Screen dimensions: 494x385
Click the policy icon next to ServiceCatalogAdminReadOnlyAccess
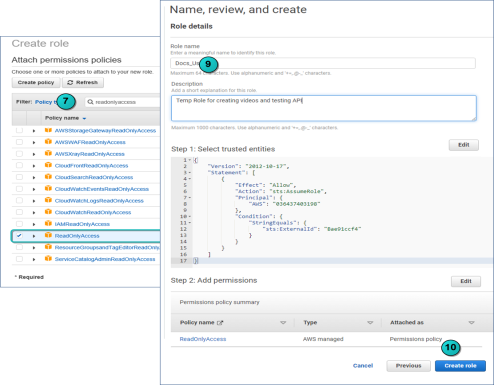pos(48,258)
